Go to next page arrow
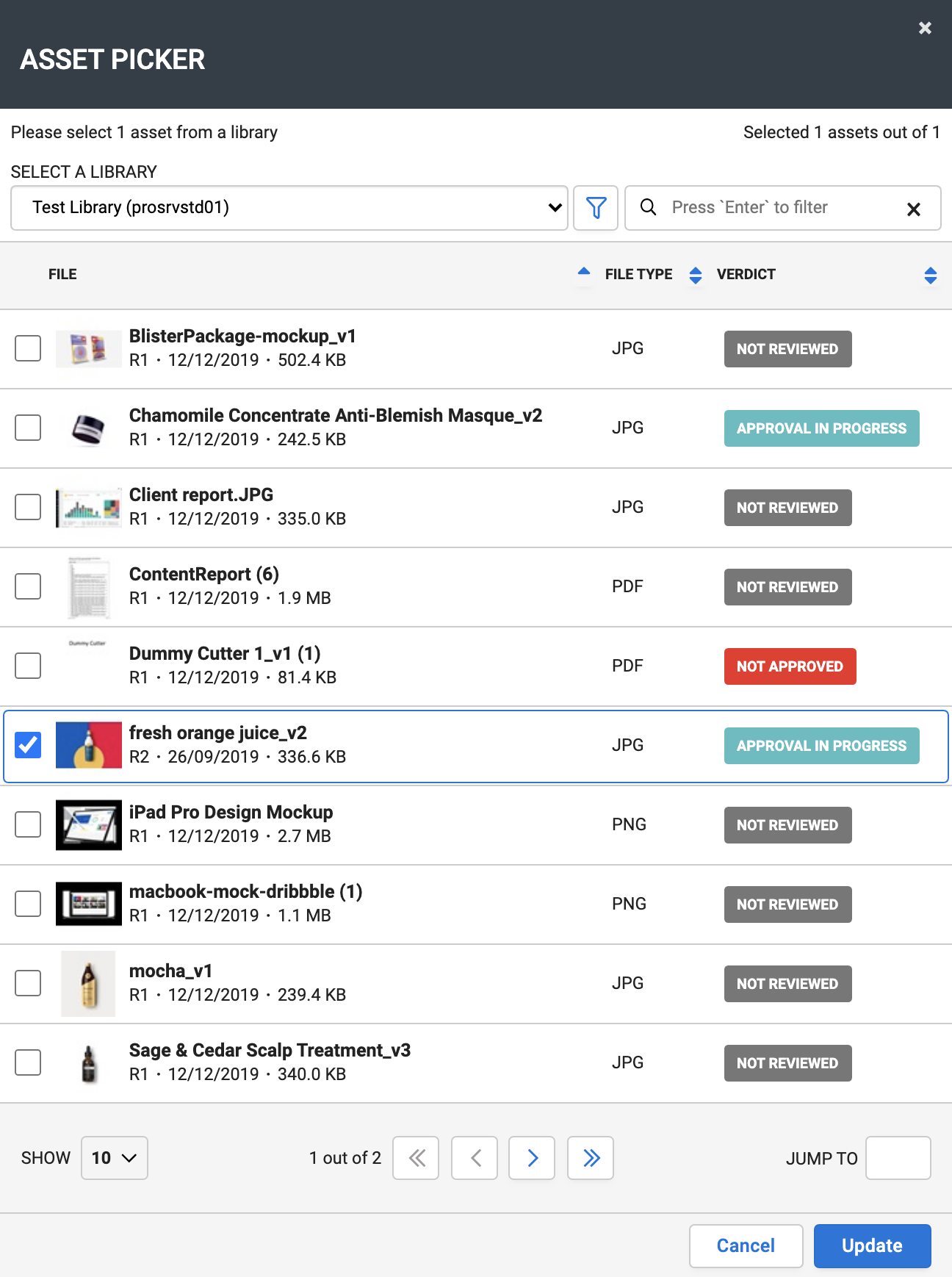Screen dimensions: 952x1277 point(532,1158)
